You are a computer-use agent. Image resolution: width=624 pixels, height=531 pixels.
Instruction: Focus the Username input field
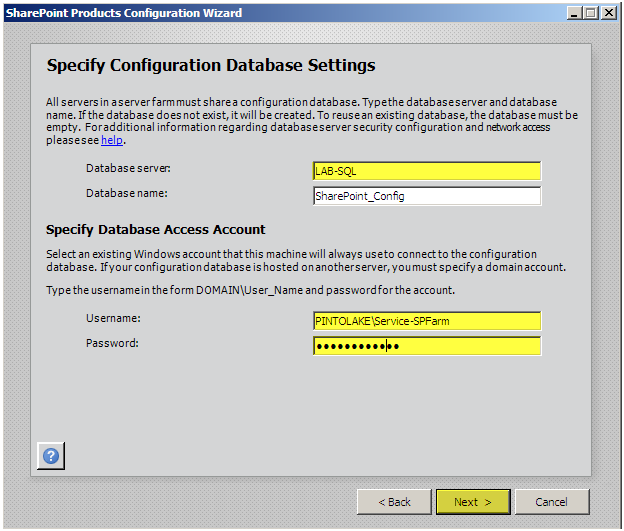coord(427,321)
